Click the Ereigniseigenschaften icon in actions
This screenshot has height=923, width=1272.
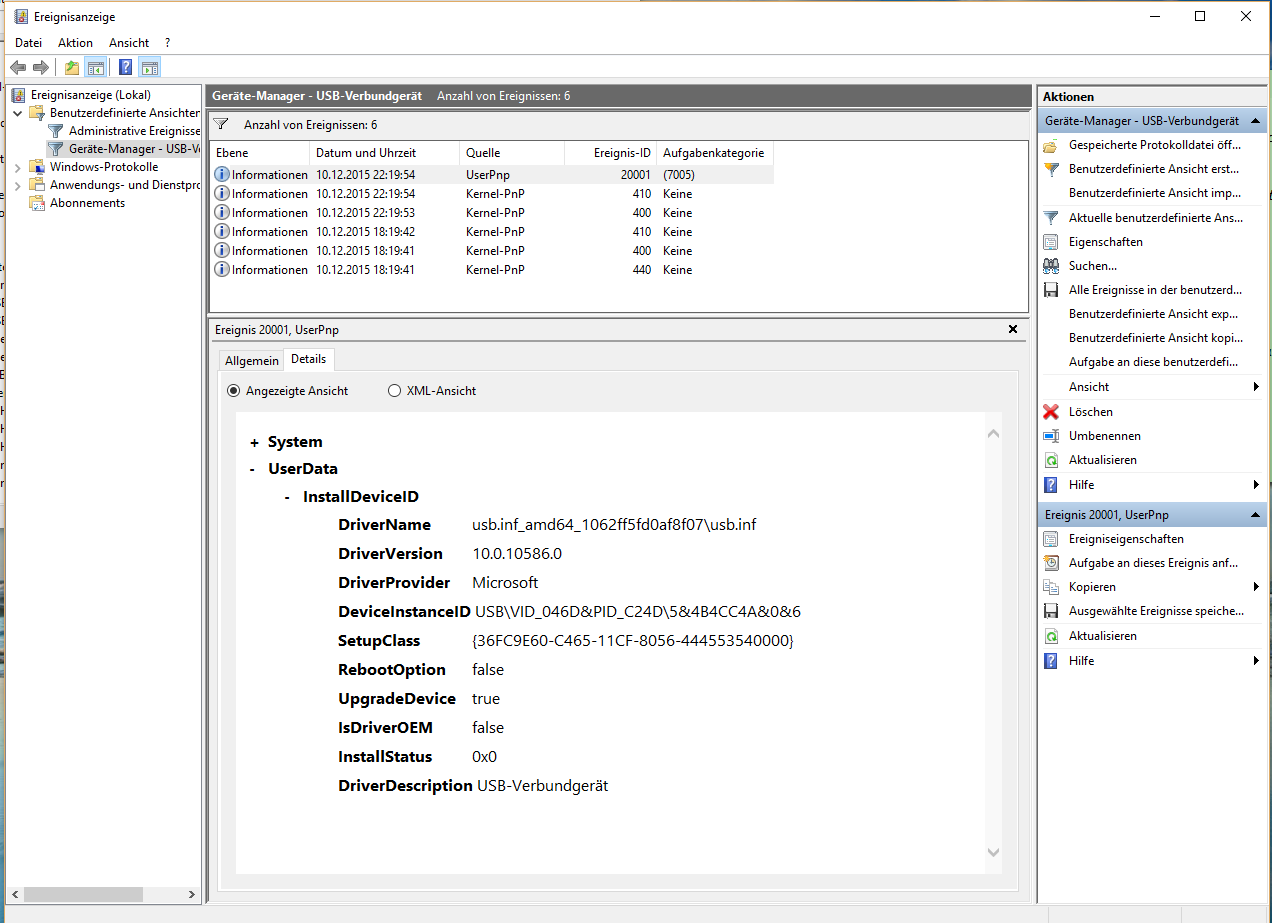click(x=1051, y=539)
